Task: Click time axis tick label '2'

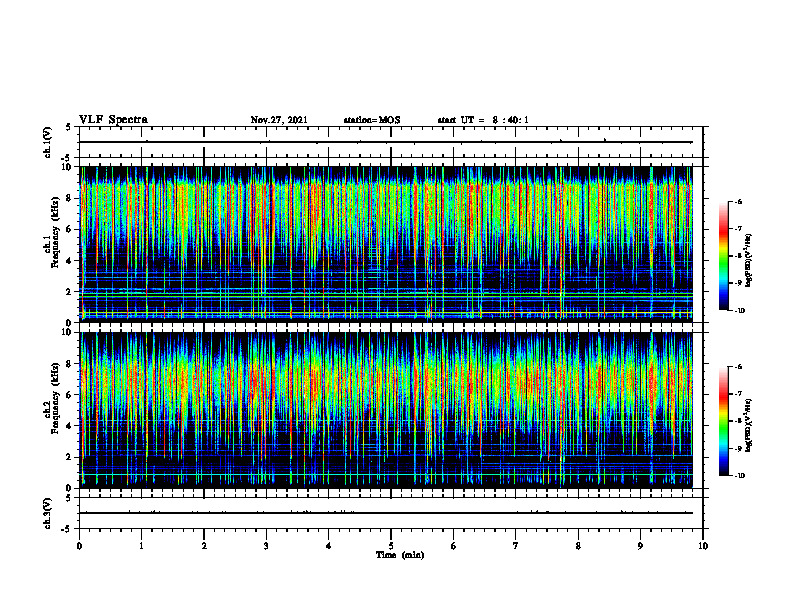Action: point(204,546)
